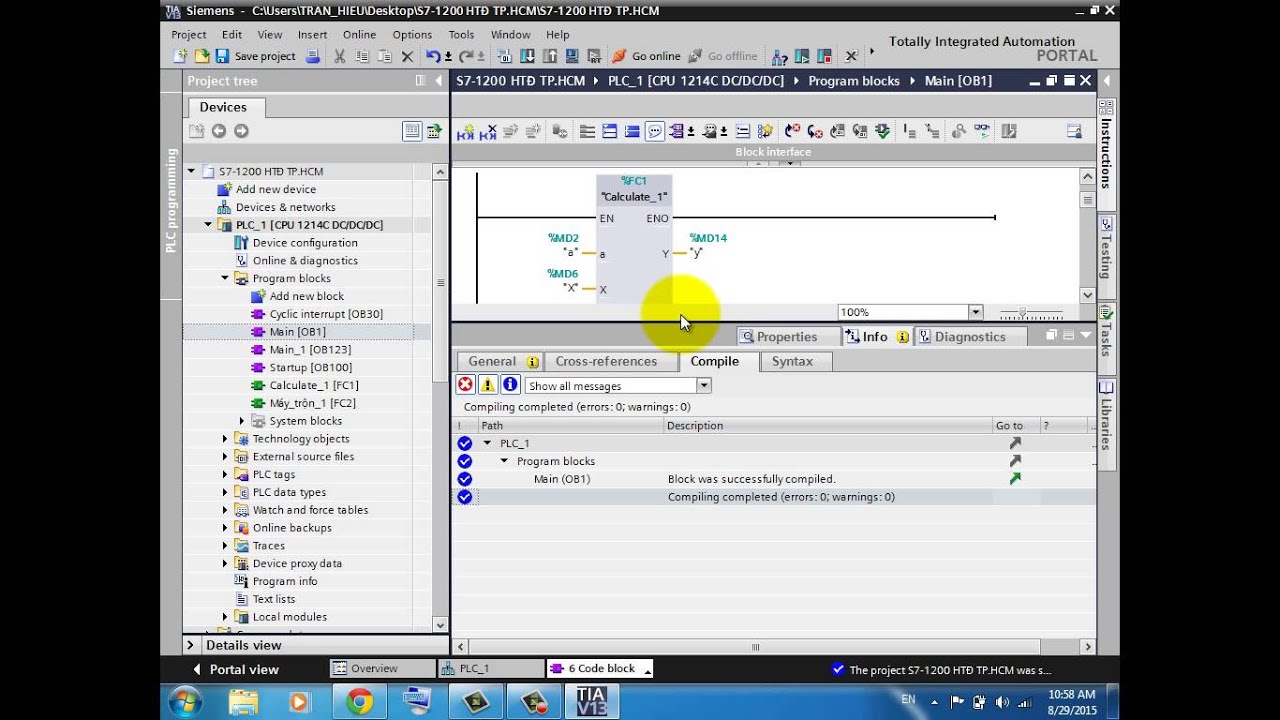
Task: Click the TIA V13 taskbar icon
Action: (592, 702)
